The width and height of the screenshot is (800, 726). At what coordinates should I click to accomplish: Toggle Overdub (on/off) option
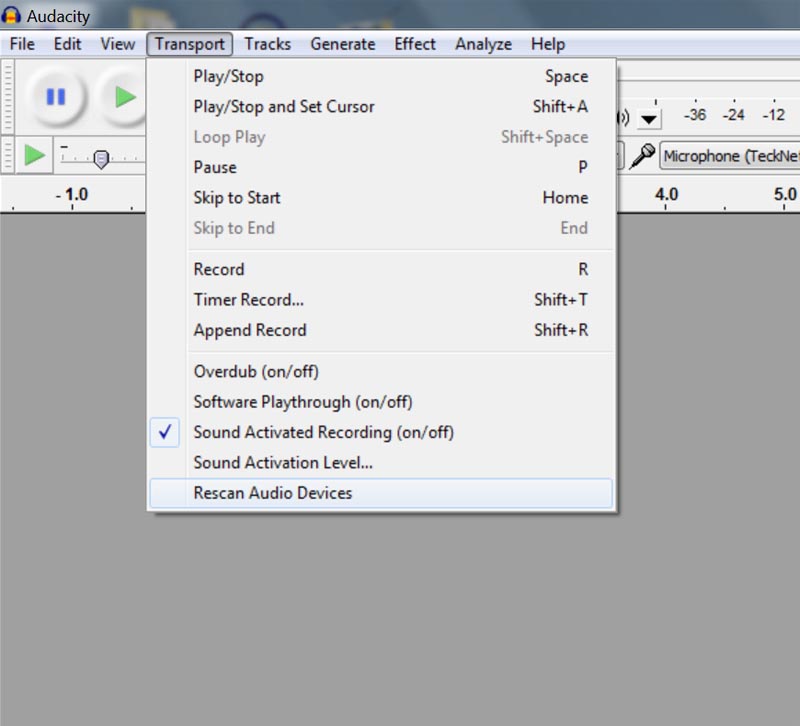(256, 371)
